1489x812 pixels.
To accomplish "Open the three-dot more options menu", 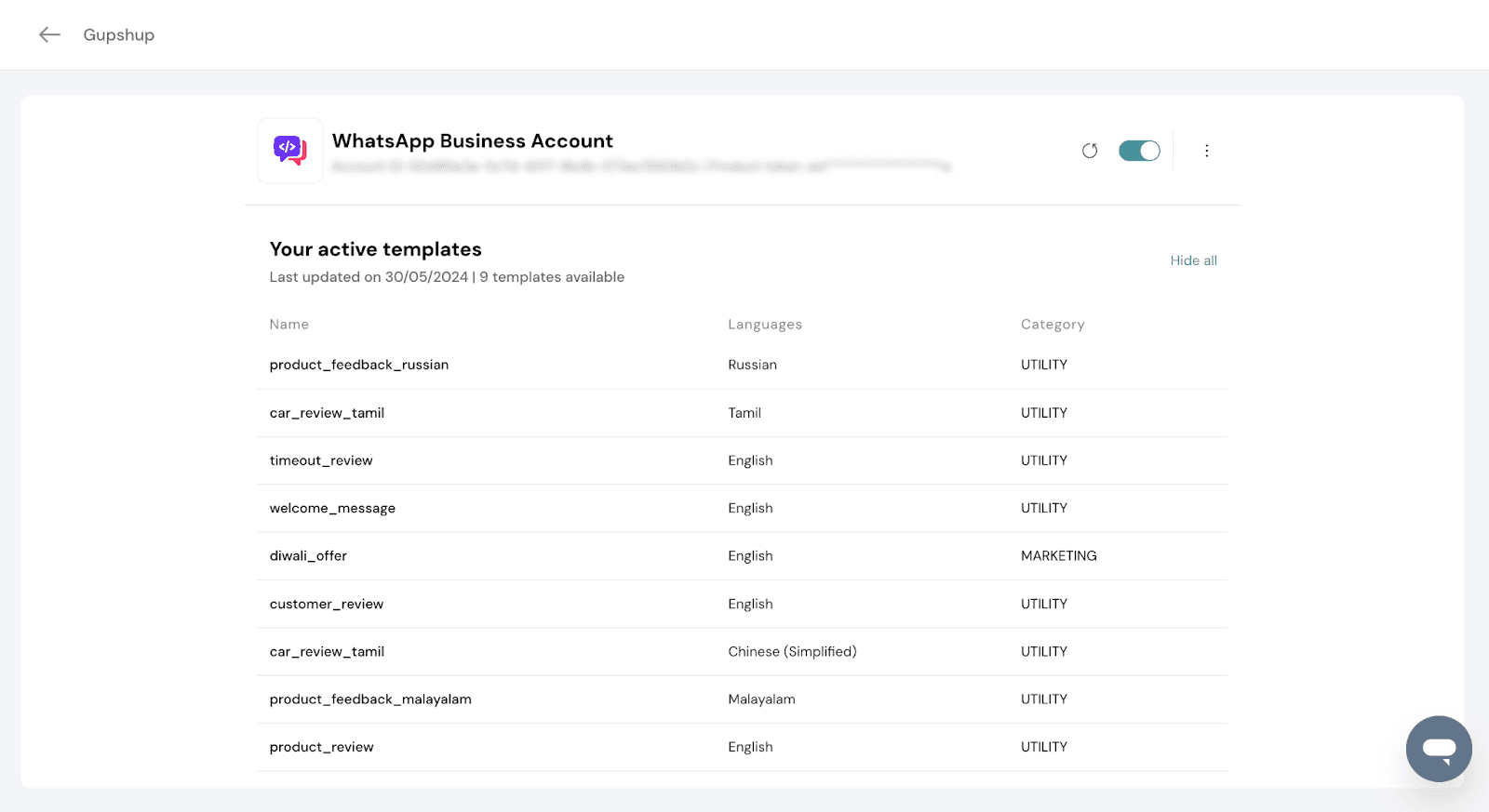I will pos(1206,151).
